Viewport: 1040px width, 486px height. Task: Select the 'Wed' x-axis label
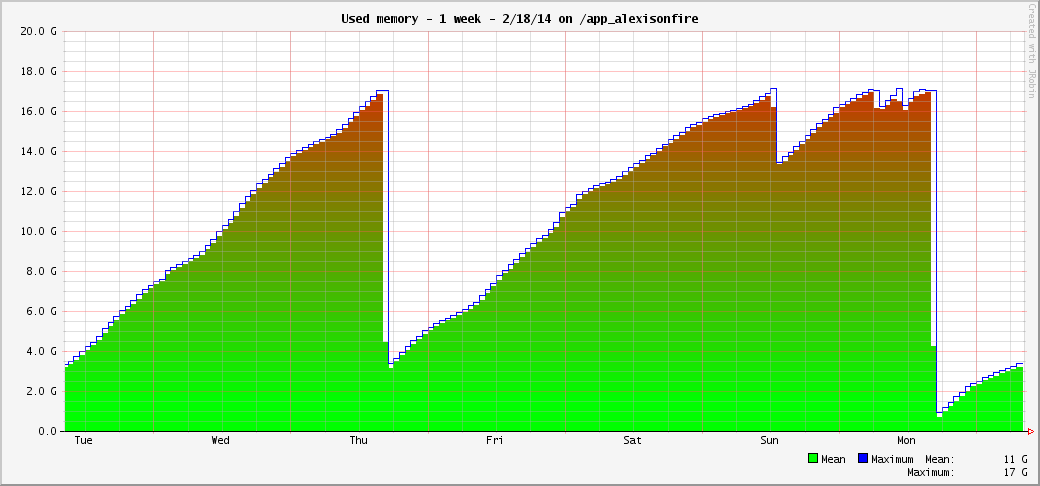coord(220,440)
